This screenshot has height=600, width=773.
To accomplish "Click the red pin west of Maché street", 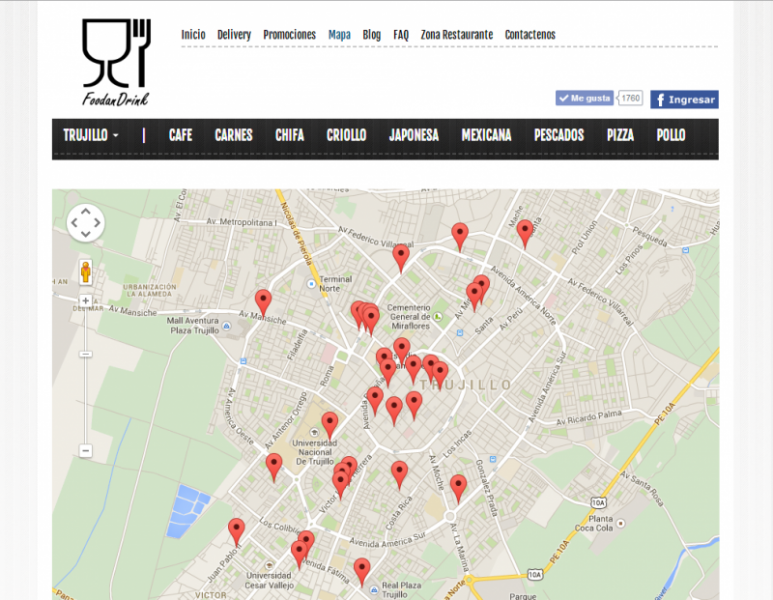I will (x=460, y=234).
